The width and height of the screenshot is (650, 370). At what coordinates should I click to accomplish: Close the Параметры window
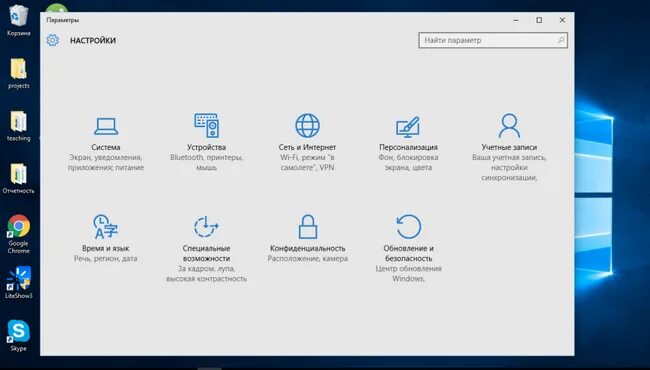point(562,20)
